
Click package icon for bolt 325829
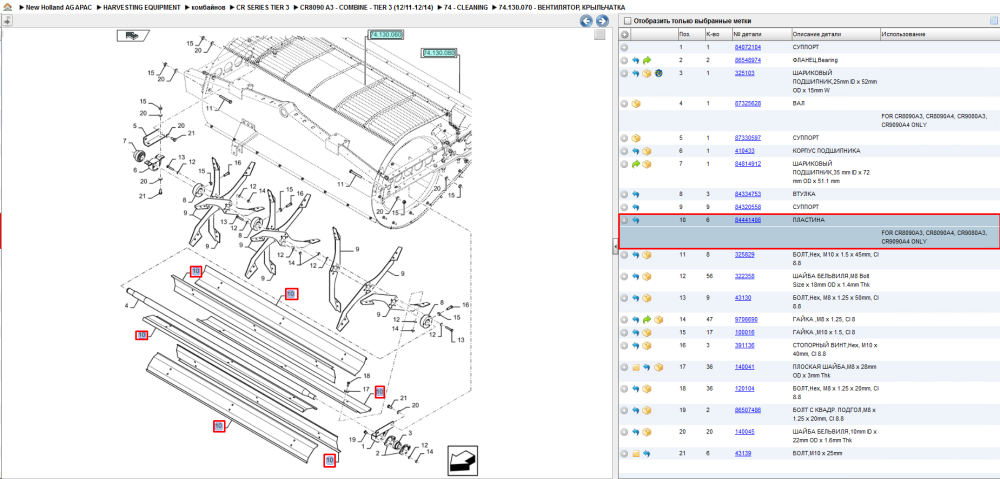coord(647,255)
